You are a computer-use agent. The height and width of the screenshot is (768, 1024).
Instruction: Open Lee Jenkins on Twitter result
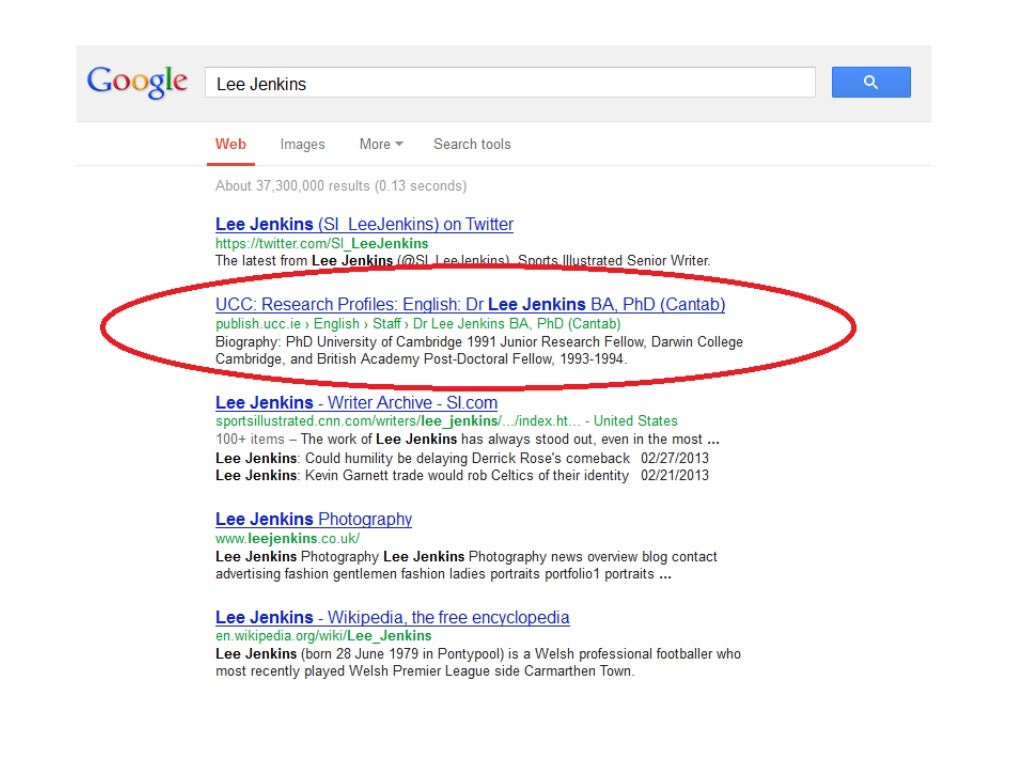tap(364, 224)
